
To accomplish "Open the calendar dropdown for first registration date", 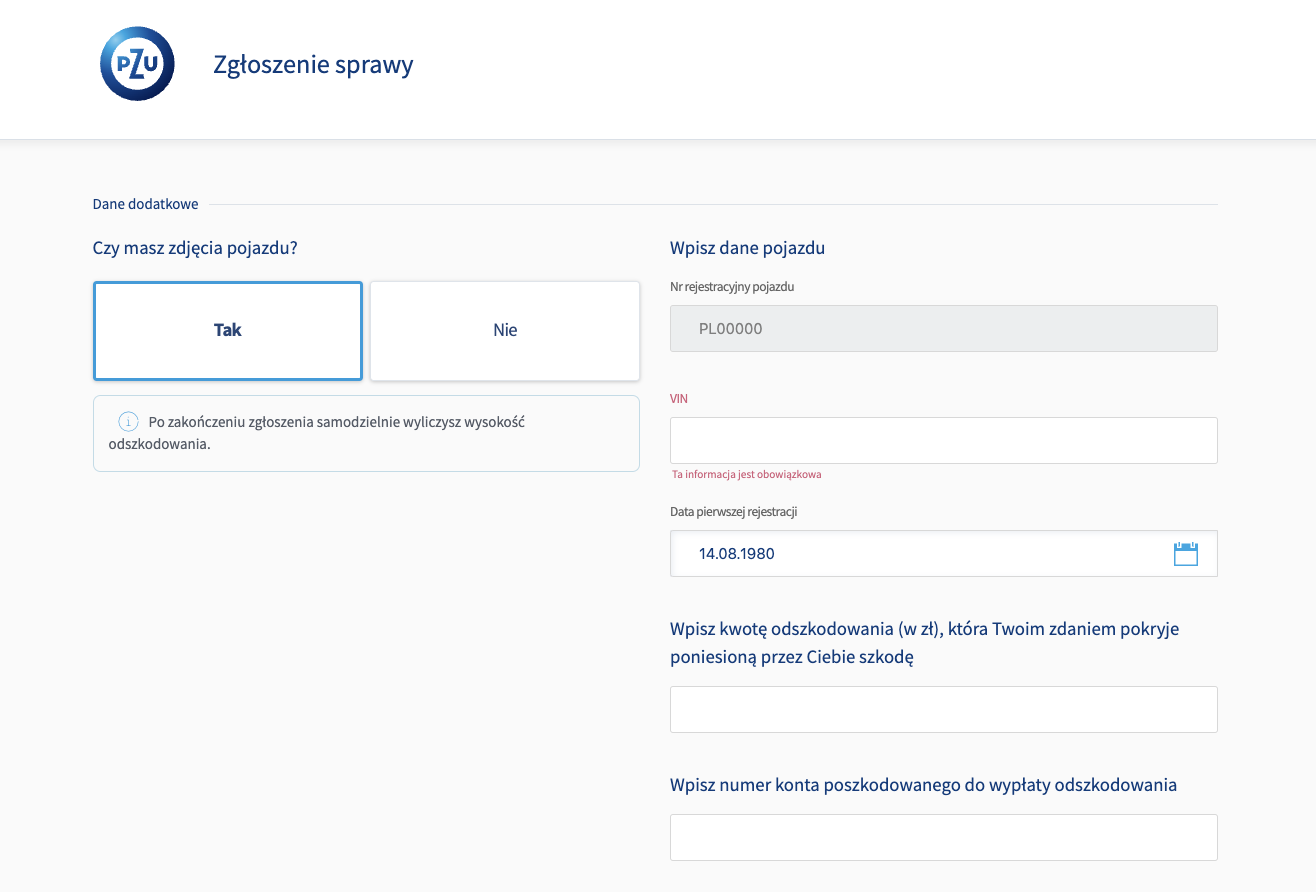I will point(1186,553).
